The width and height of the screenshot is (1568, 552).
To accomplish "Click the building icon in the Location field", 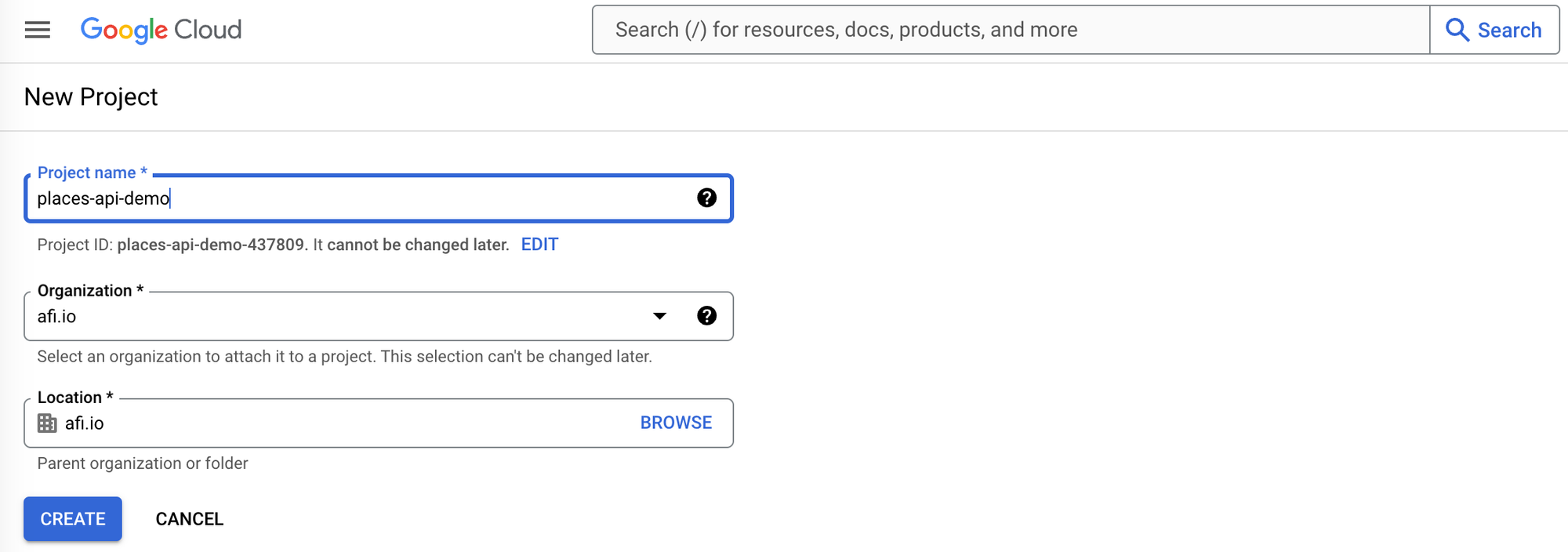I will click(x=45, y=423).
